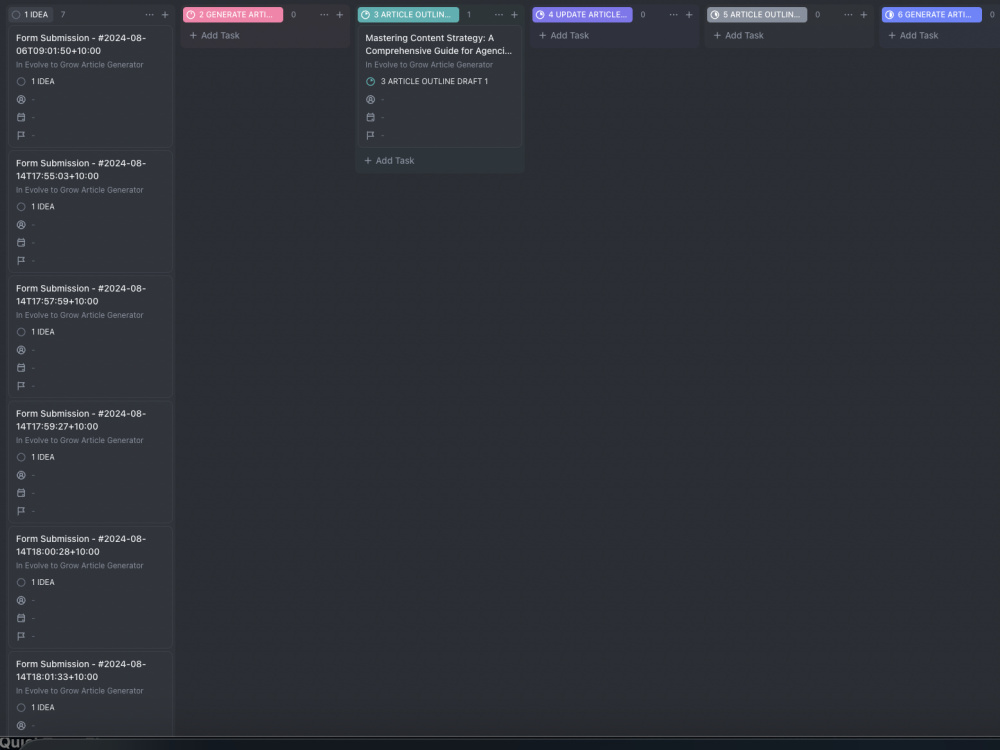This screenshot has width=1000, height=750.
Task: Set due date on 14T17:59:27 form submission card
Action: (x=21, y=493)
